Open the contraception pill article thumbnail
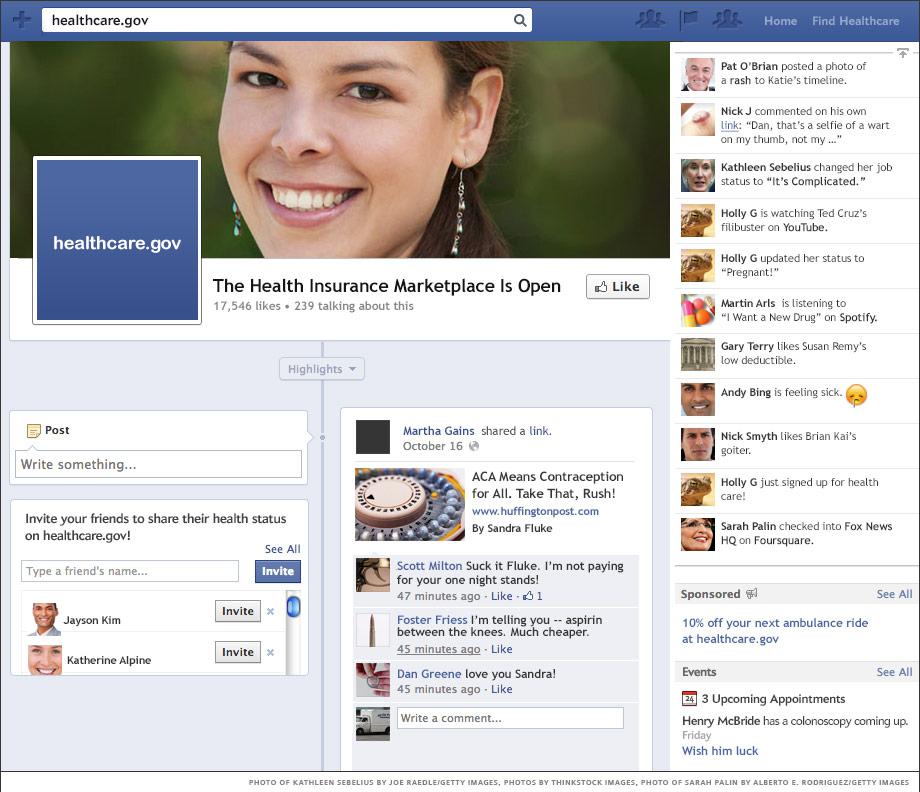The width and height of the screenshot is (920, 792). coord(410,504)
